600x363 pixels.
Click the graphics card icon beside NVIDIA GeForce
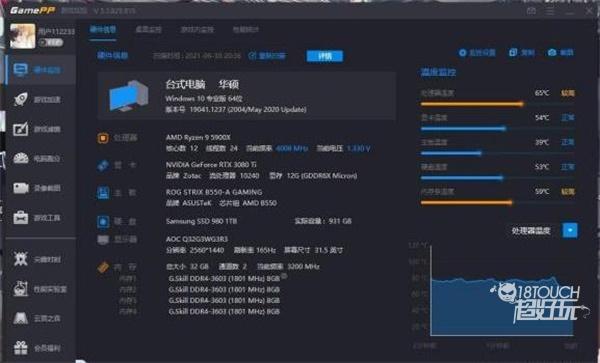(103, 166)
